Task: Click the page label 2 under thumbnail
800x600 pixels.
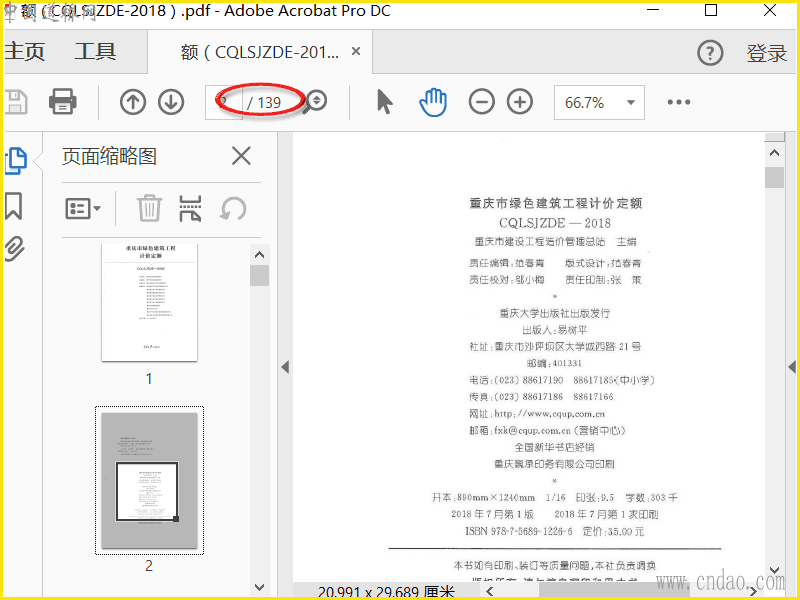Action: [x=148, y=565]
